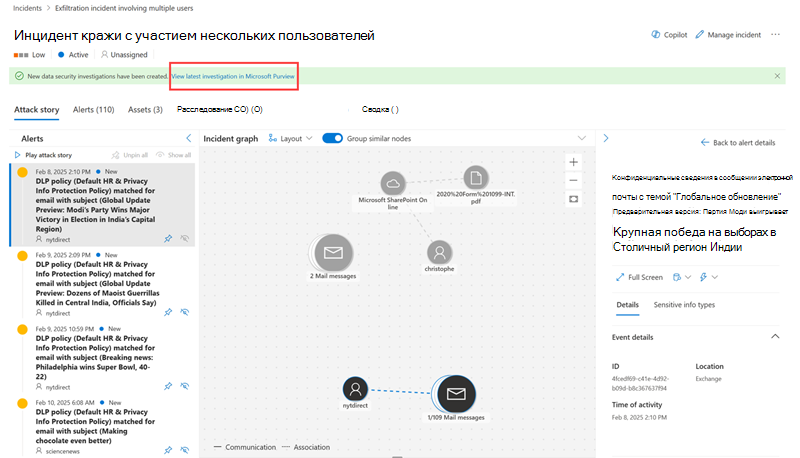The height and width of the screenshot is (458, 800).
Task: Open the lightning actions dropdown
Action: point(709,277)
